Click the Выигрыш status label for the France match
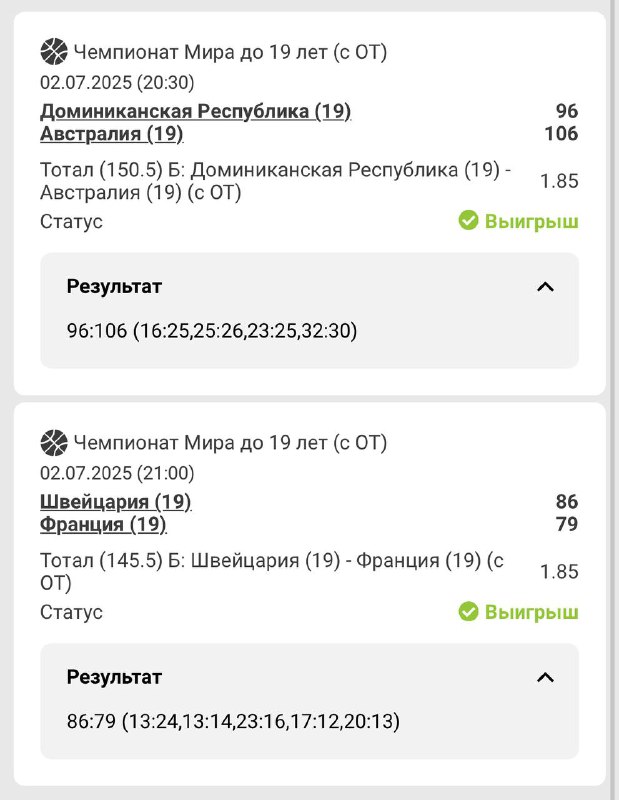This screenshot has width=619, height=800. [531, 611]
